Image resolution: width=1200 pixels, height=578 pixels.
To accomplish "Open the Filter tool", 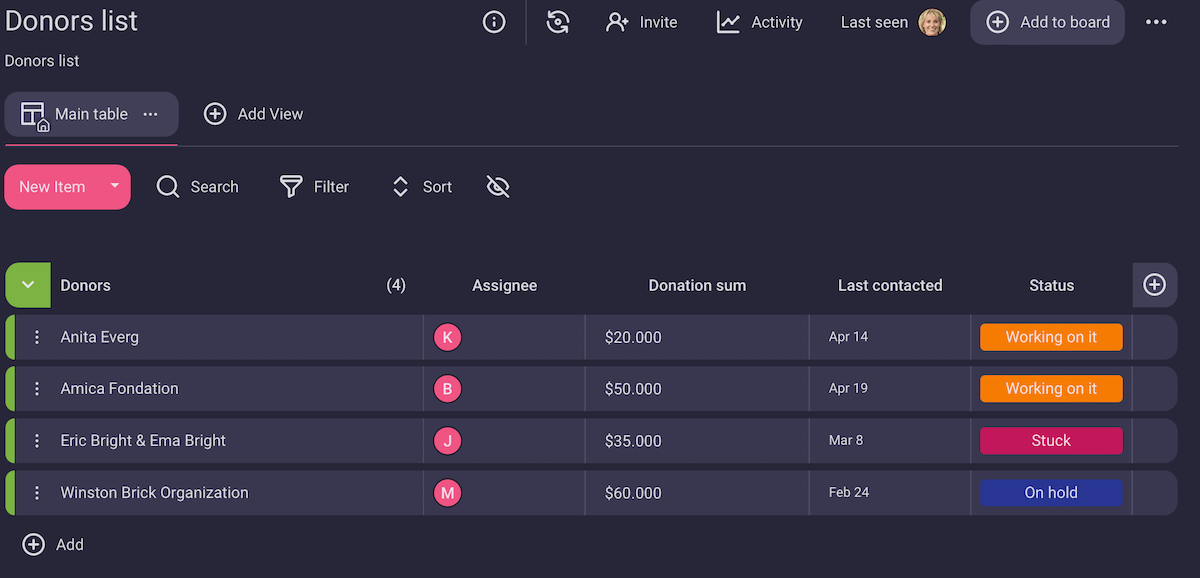I will click(315, 187).
